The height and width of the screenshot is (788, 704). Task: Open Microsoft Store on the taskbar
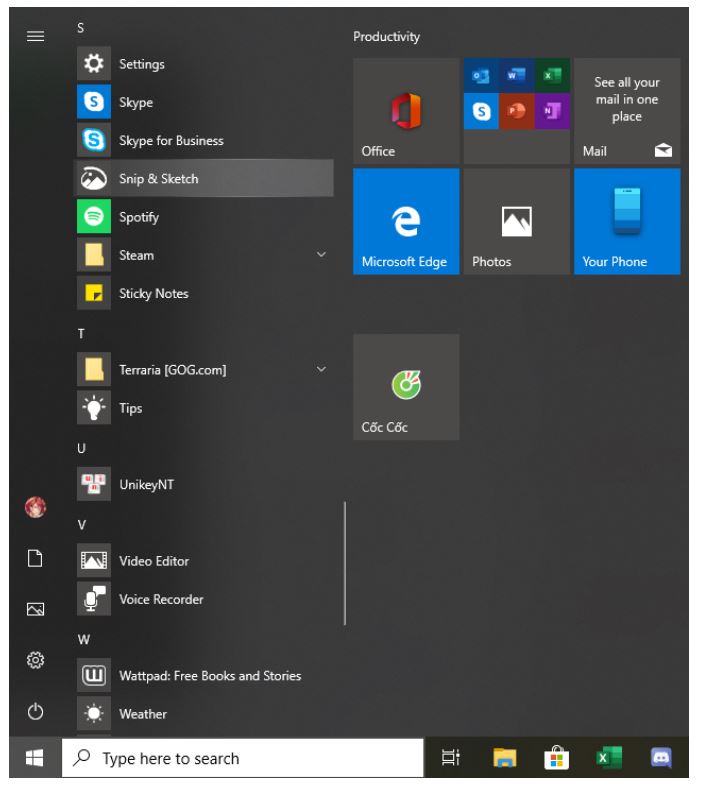point(557,758)
